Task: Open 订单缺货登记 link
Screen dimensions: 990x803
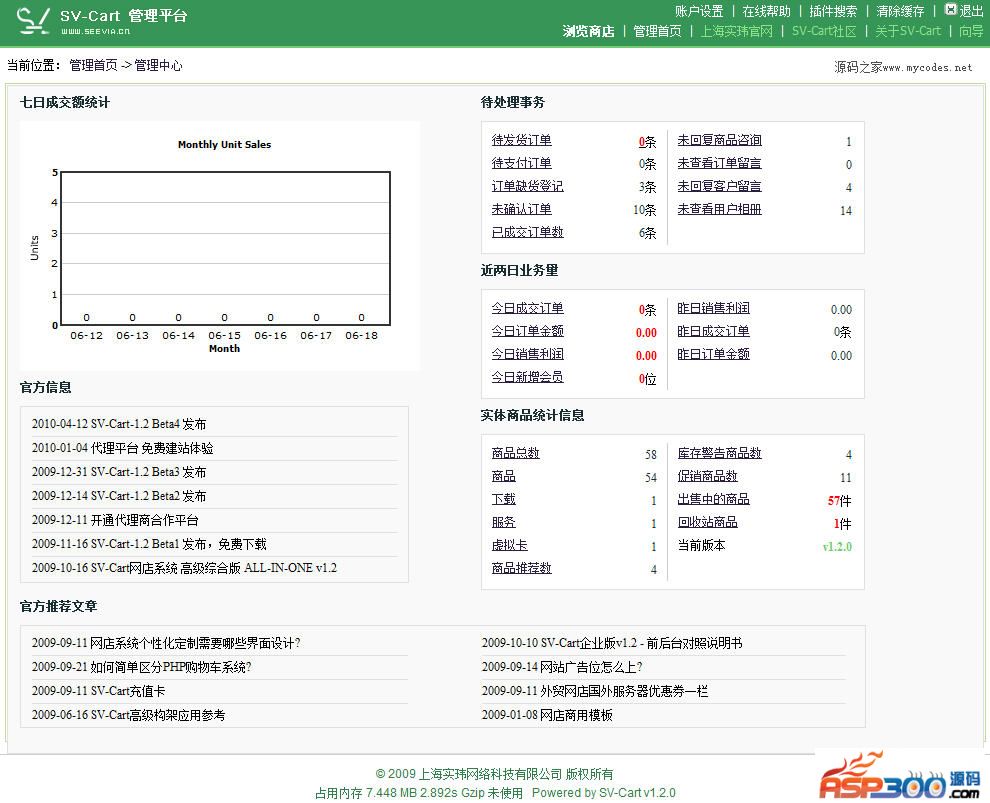Action: point(527,186)
